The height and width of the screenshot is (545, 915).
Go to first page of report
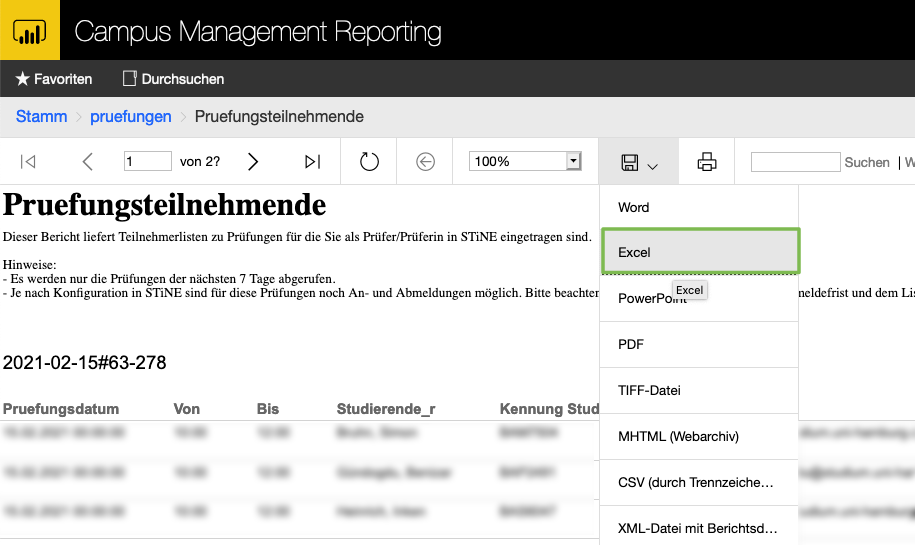click(28, 161)
